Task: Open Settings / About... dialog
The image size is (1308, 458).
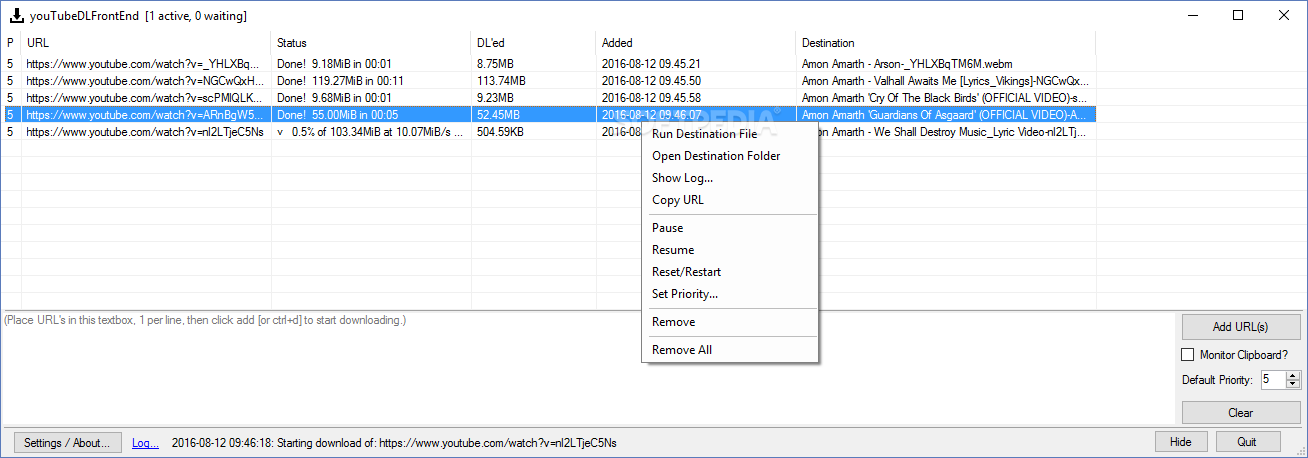Action: point(68,442)
